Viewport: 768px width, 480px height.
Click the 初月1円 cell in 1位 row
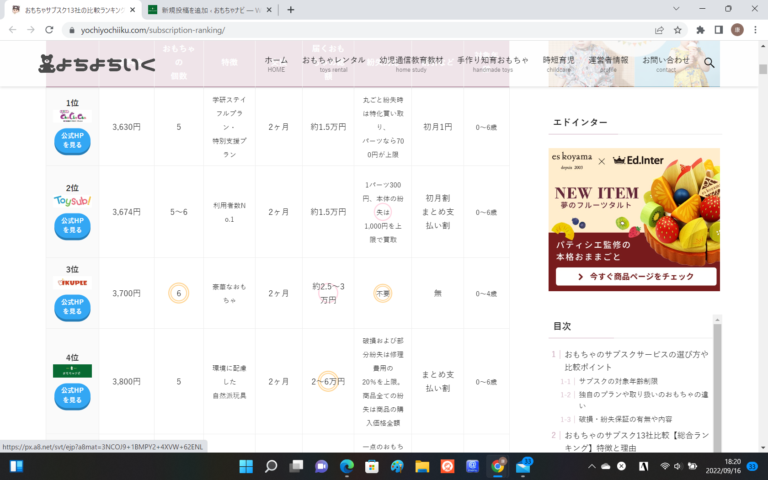pos(437,127)
